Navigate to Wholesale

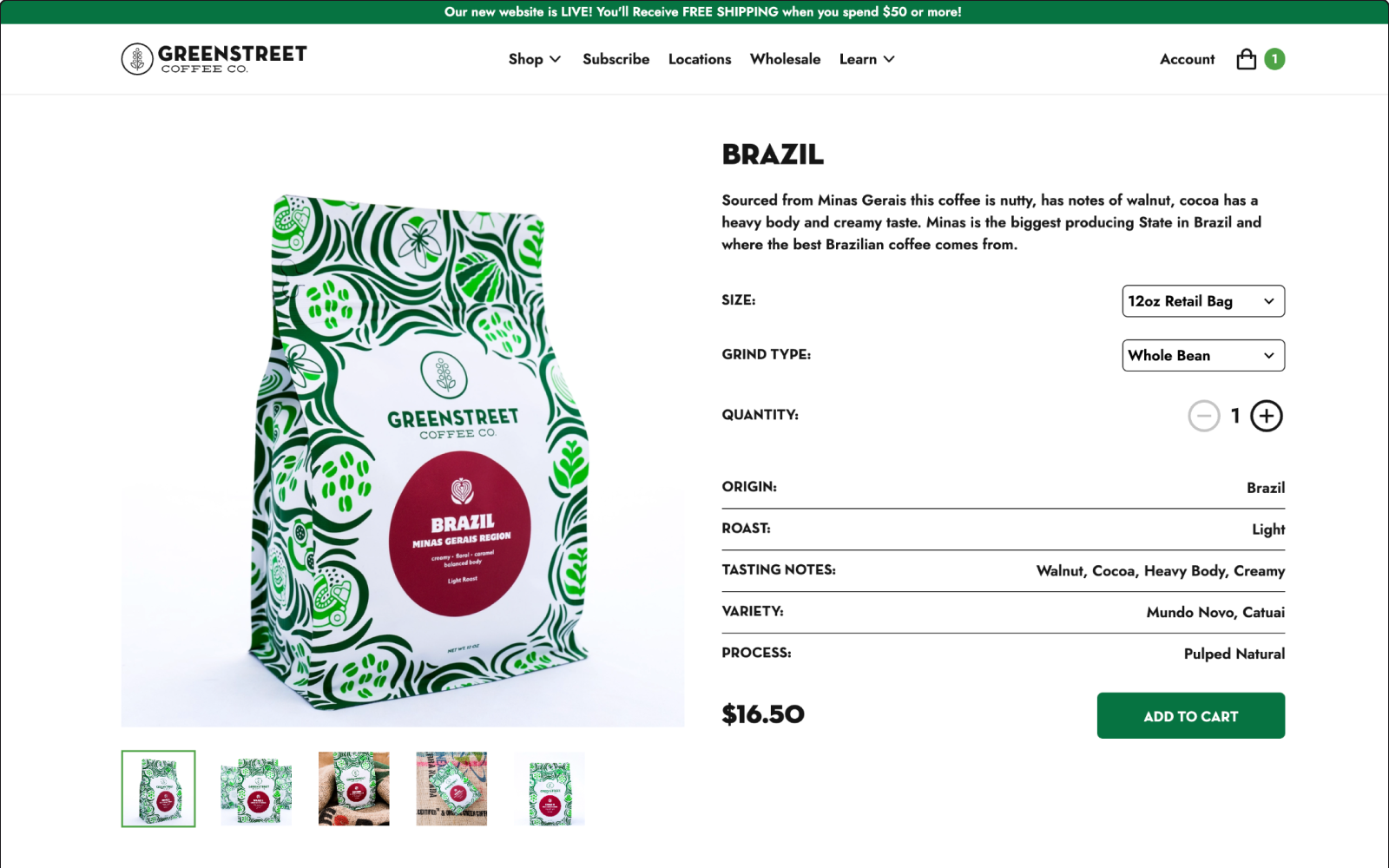tap(786, 59)
